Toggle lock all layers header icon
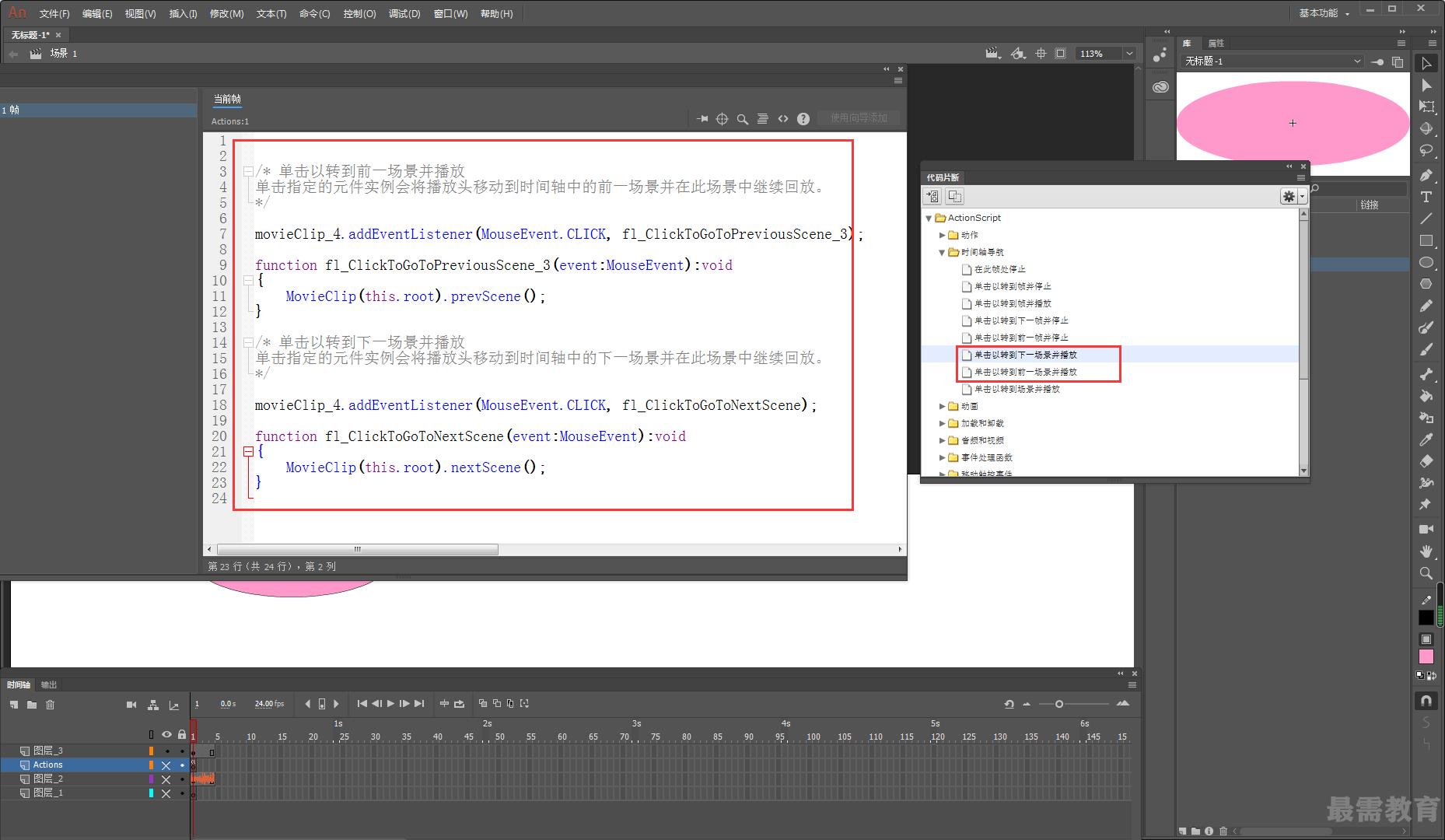Screen dimensions: 1445x840 coord(182,734)
